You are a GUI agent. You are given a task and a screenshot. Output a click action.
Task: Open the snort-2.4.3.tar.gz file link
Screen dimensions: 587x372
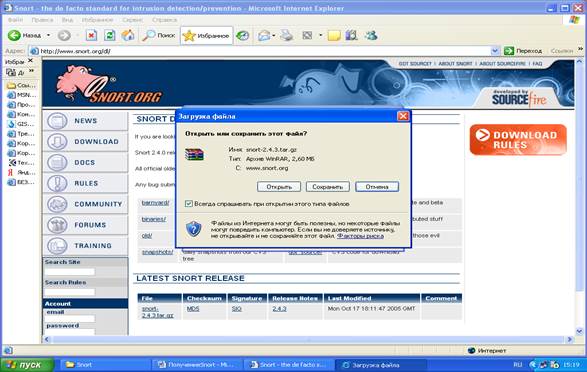coord(157,312)
